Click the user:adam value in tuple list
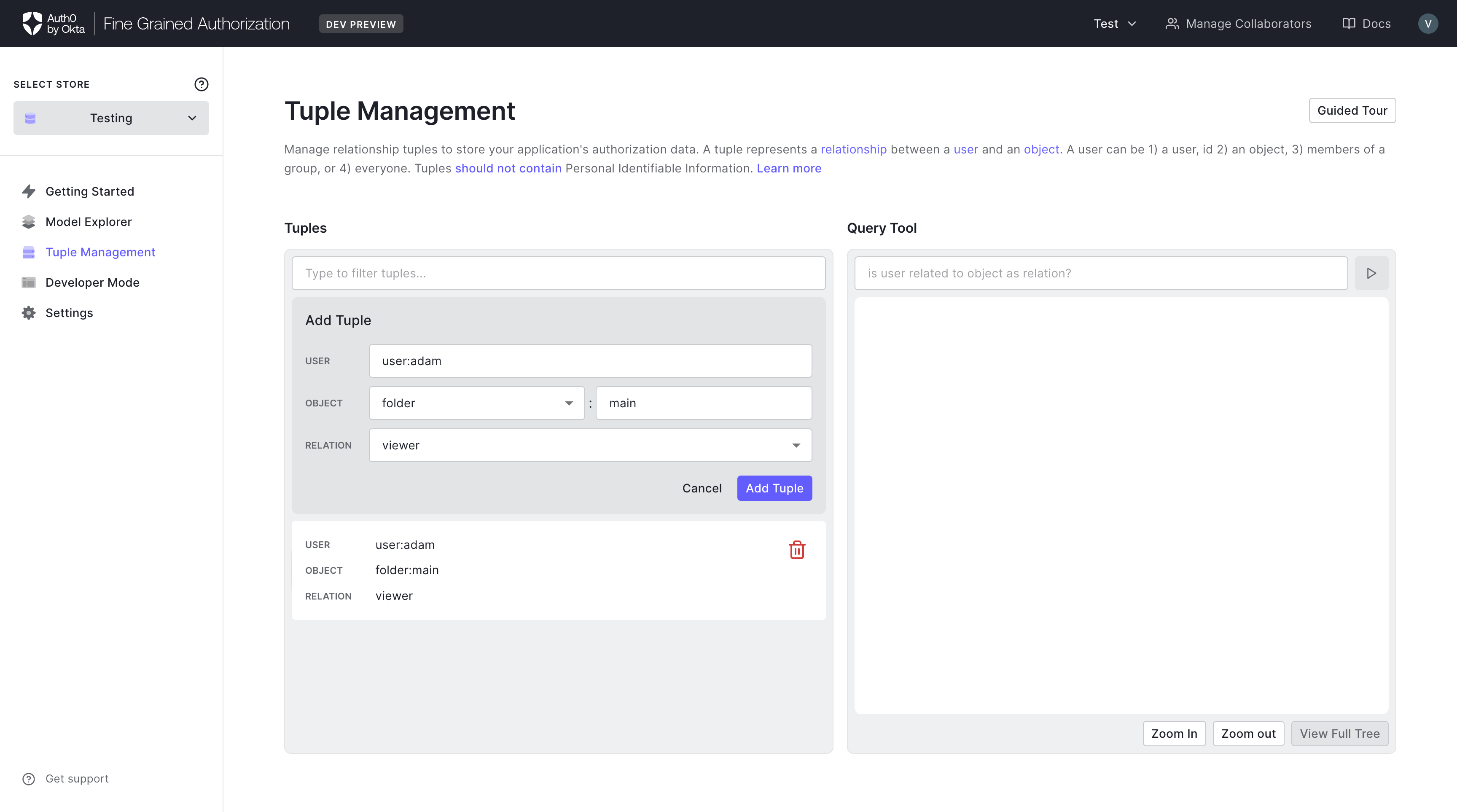Screen dimensions: 1457x812 tap(405, 545)
